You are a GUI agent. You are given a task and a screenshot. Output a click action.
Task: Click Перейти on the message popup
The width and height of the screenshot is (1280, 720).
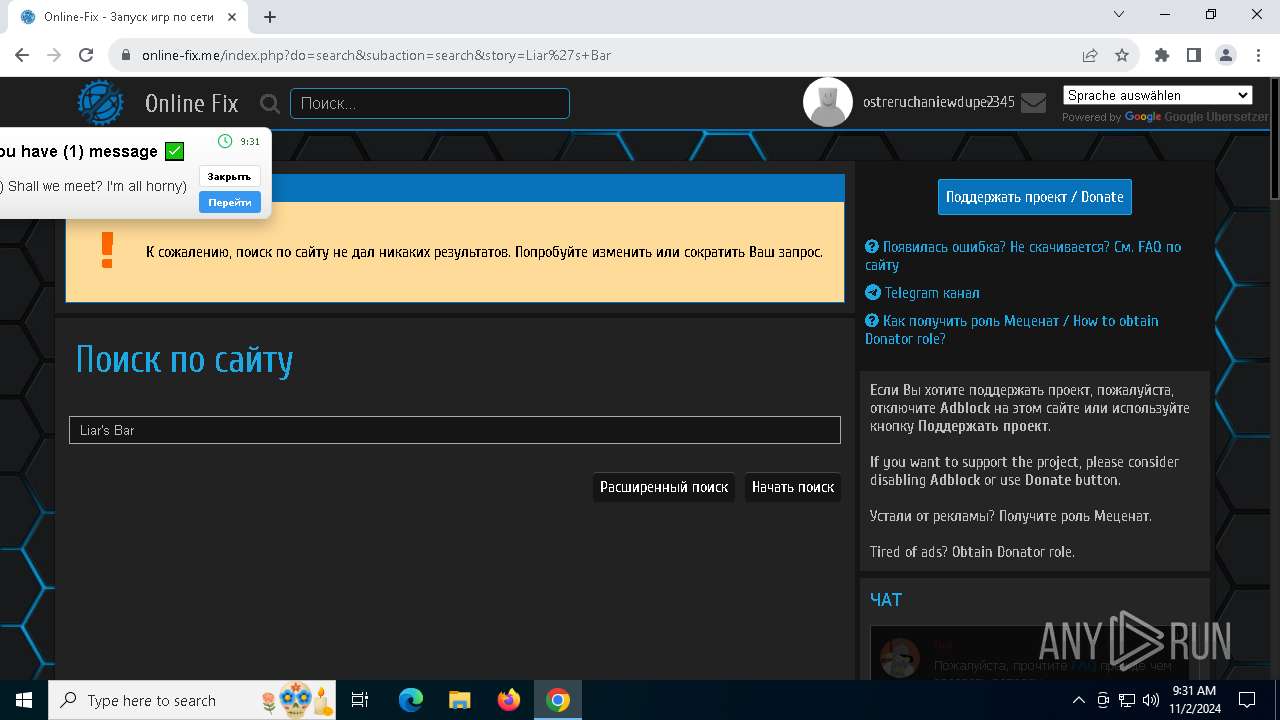229,202
